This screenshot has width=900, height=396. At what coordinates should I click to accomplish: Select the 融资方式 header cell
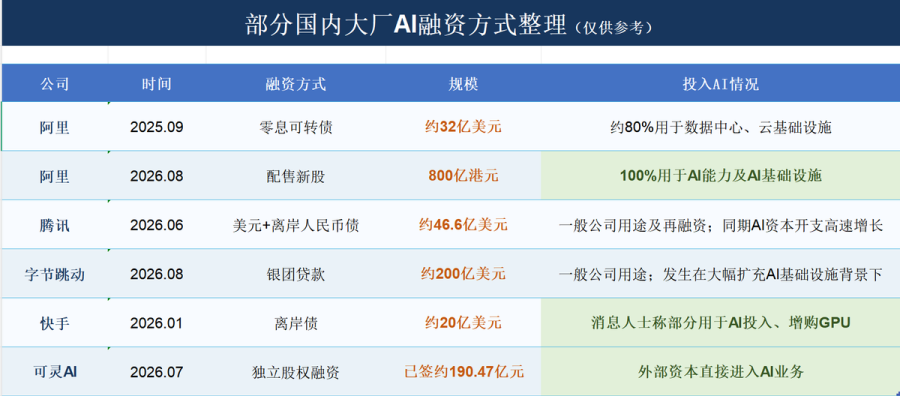(x=296, y=84)
